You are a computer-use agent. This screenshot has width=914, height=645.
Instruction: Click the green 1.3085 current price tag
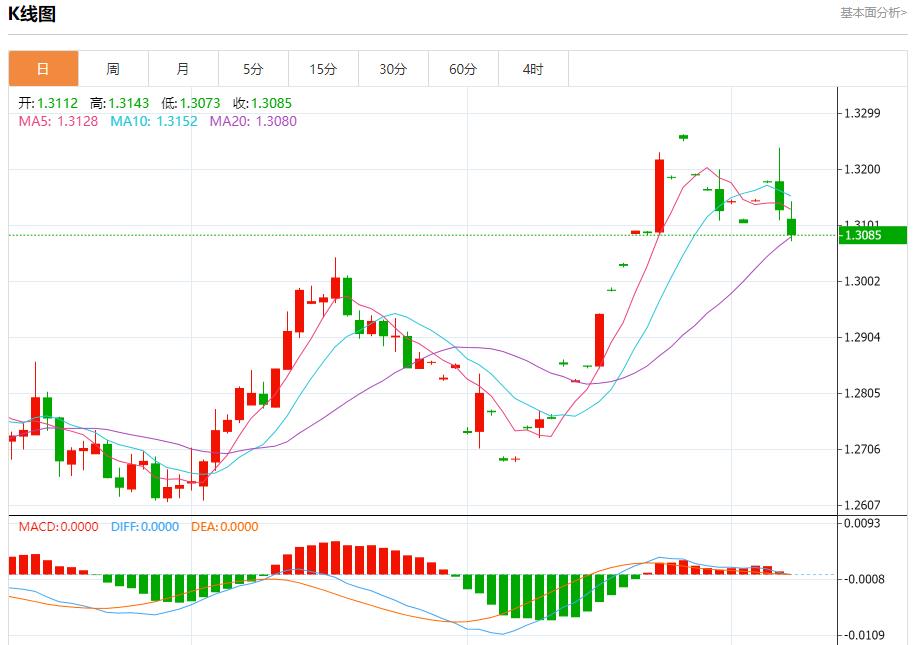click(872, 235)
